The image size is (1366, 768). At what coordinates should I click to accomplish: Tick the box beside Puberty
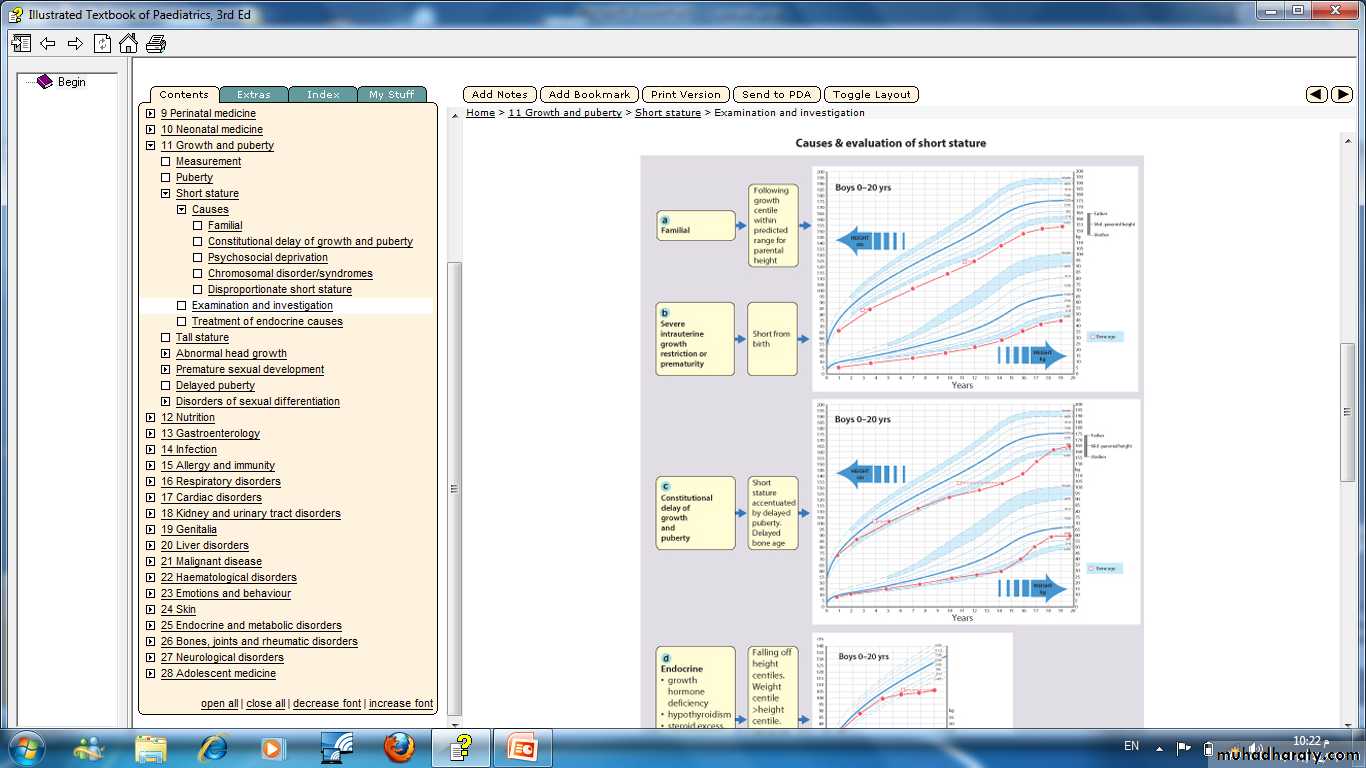[166, 177]
